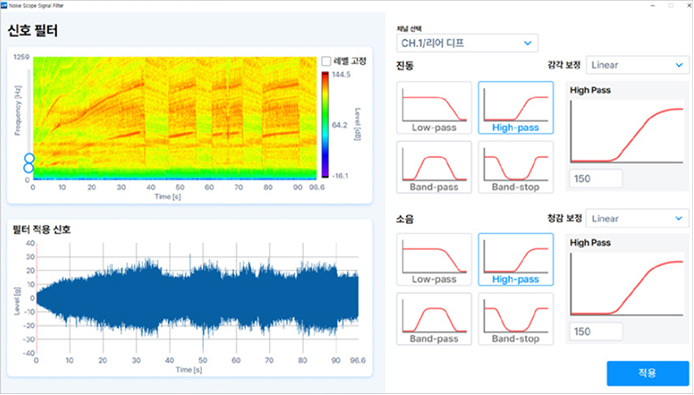Screen dimensions: 694x395
Task: Click the filtered signal waveform chart
Action: (197, 299)
